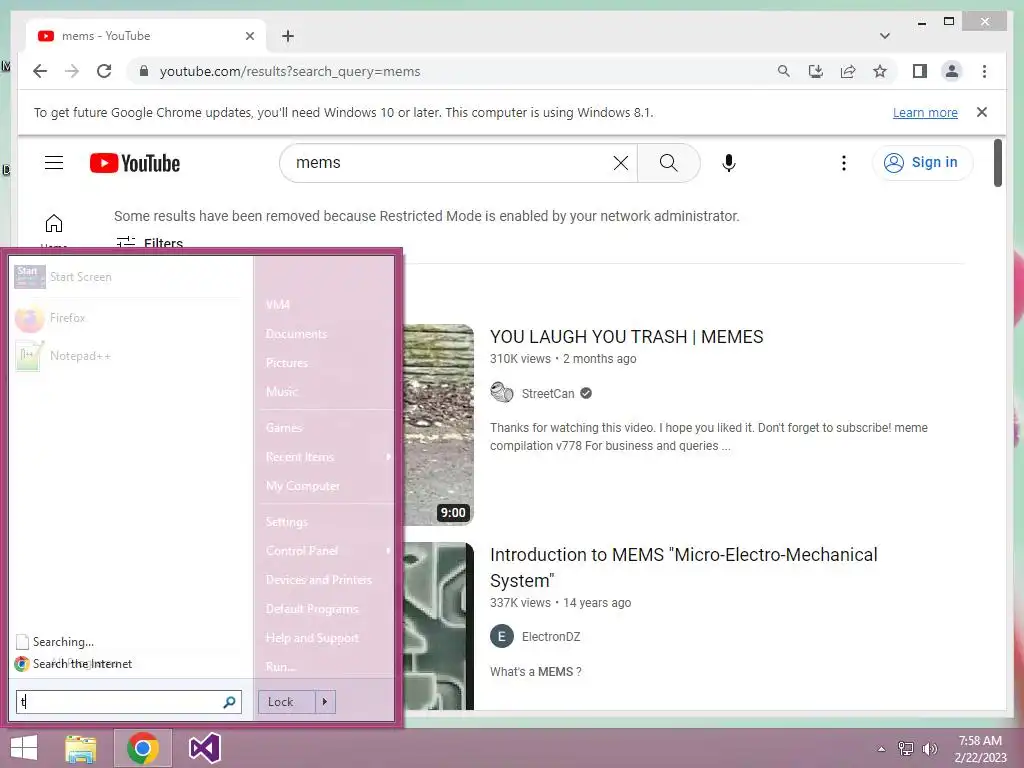Image resolution: width=1024 pixels, height=768 pixels.
Task: Share this page via address bar icon
Action: click(x=848, y=71)
